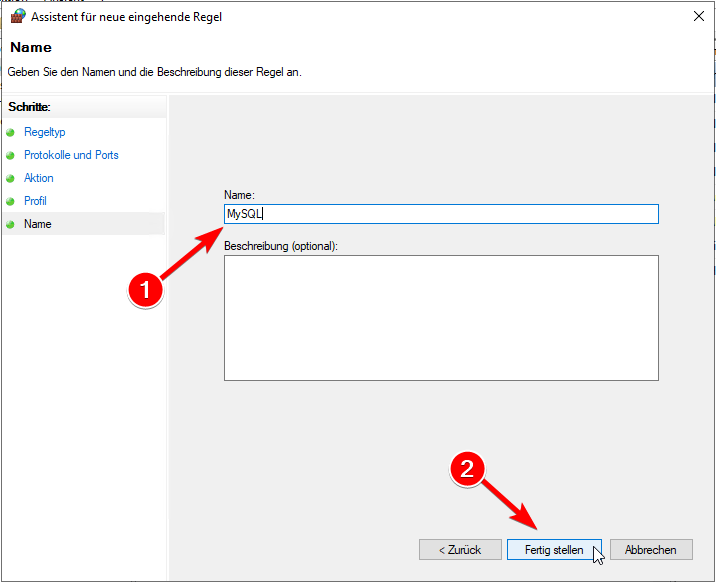Focus the Beschreibung (optional) text area

point(441,318)
